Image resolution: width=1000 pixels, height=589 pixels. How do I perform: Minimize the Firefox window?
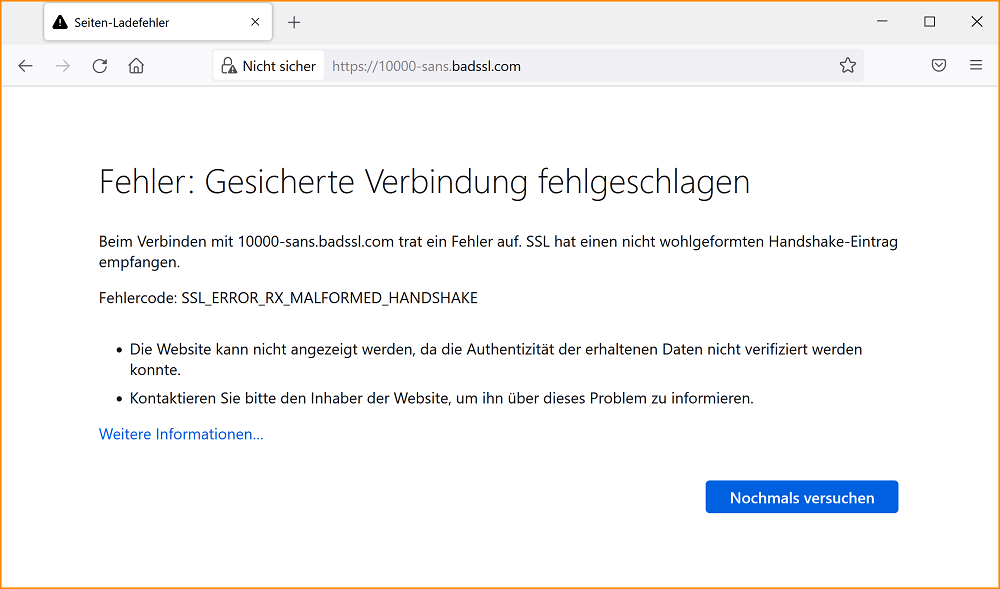click(x=882, y=22)
